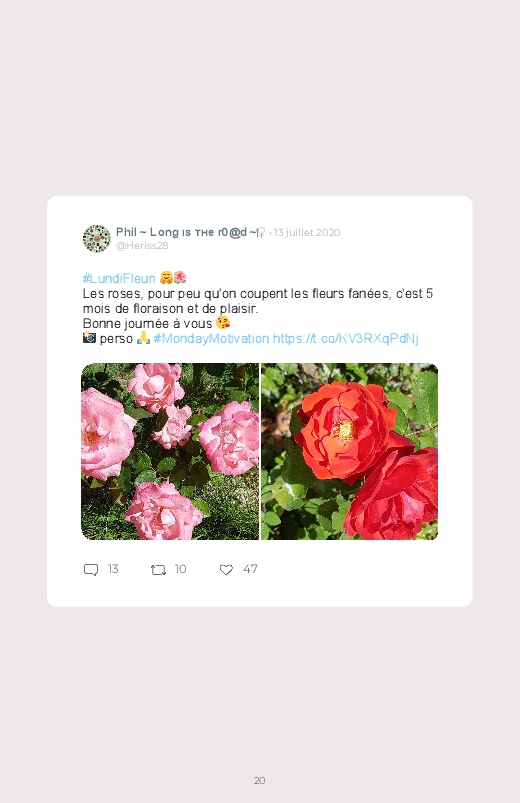The image size is (520, 803).
Task: View the pink roses photo
Action: (x=170, y=451)
